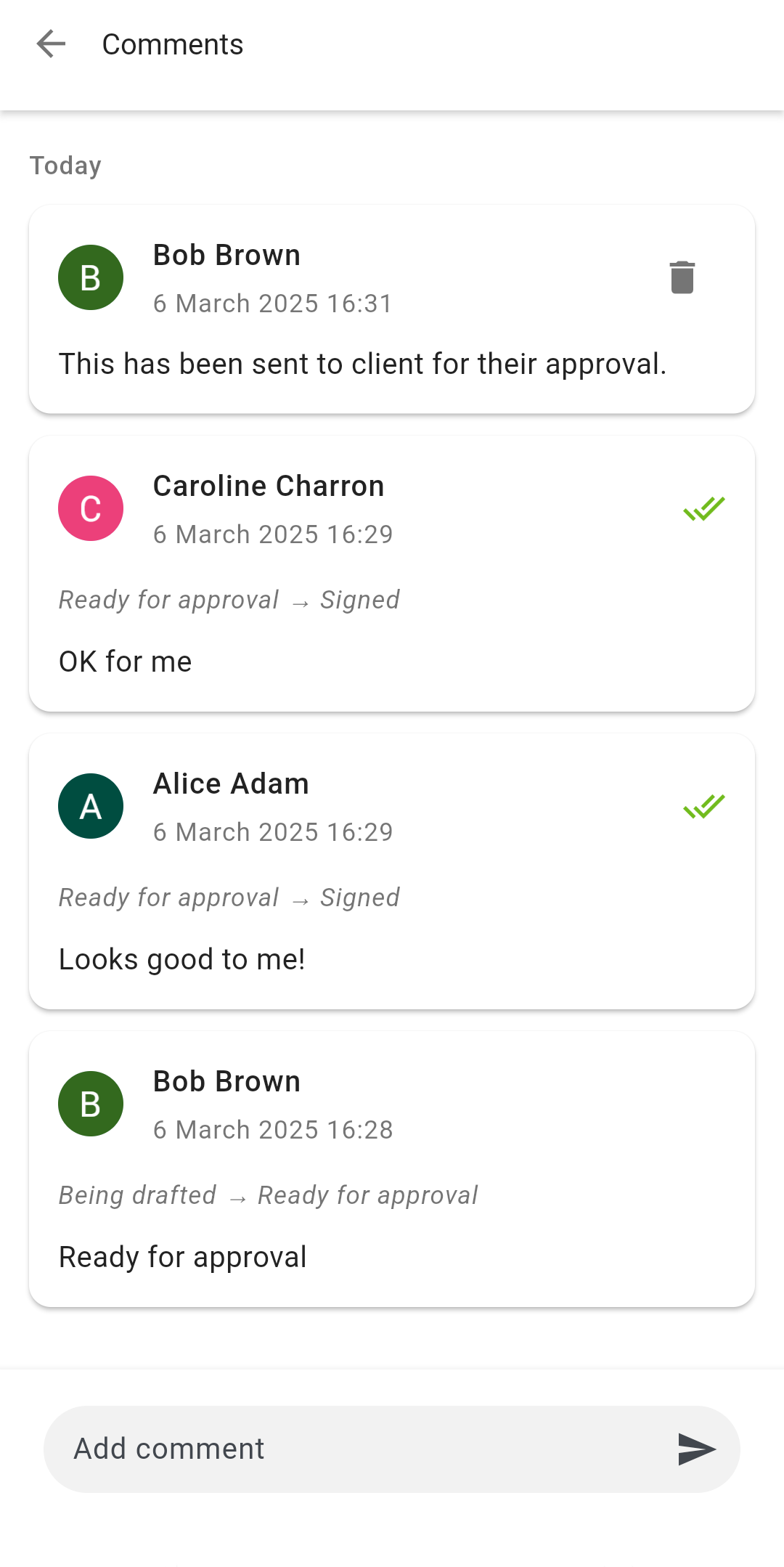Click the B avatar on the 16:28 comment
784x1567 pixels.
point(91,1104)
